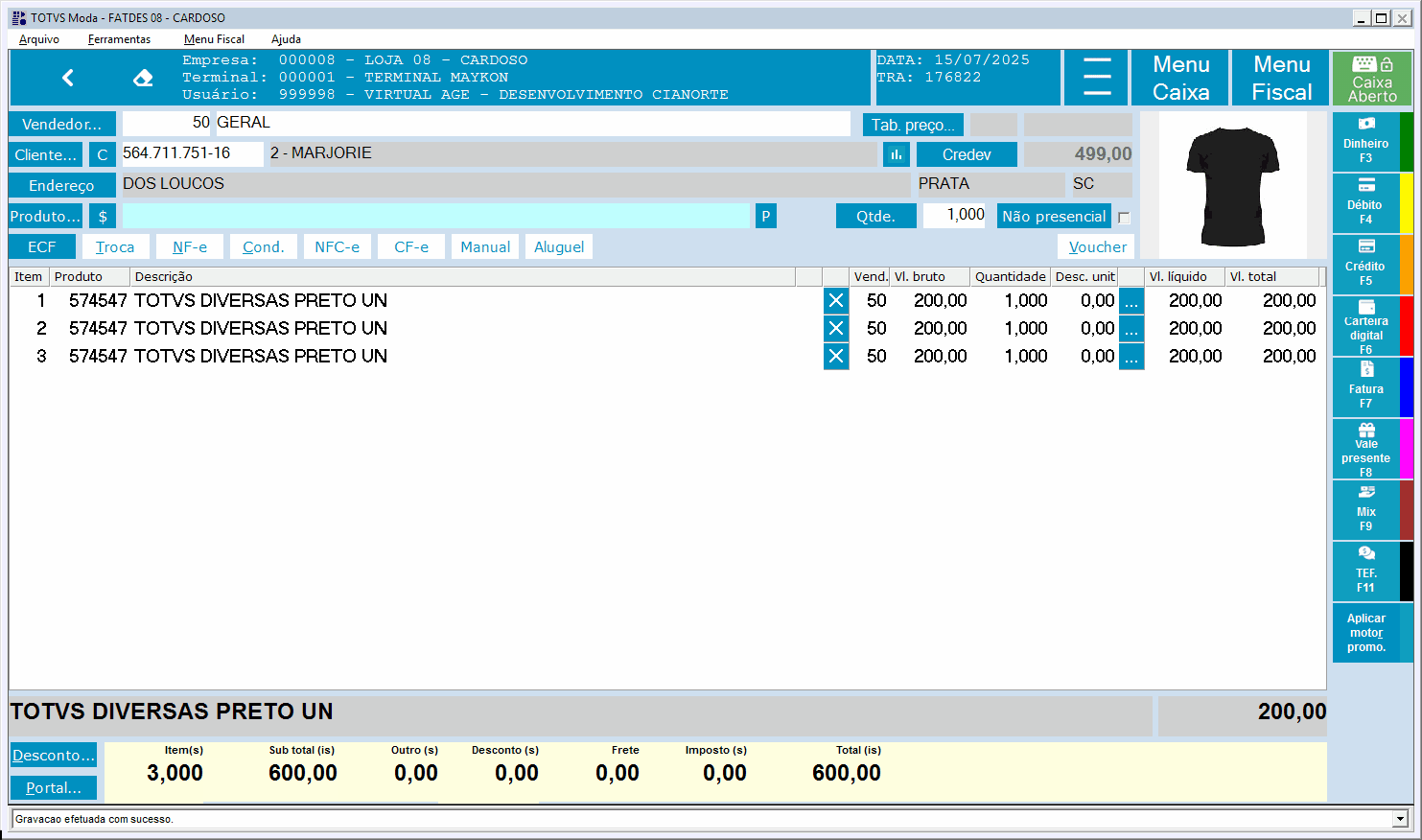This screenshot has height=840, width=1422.
Task: Remove item 3 with X button
Action: coord(836,356)
